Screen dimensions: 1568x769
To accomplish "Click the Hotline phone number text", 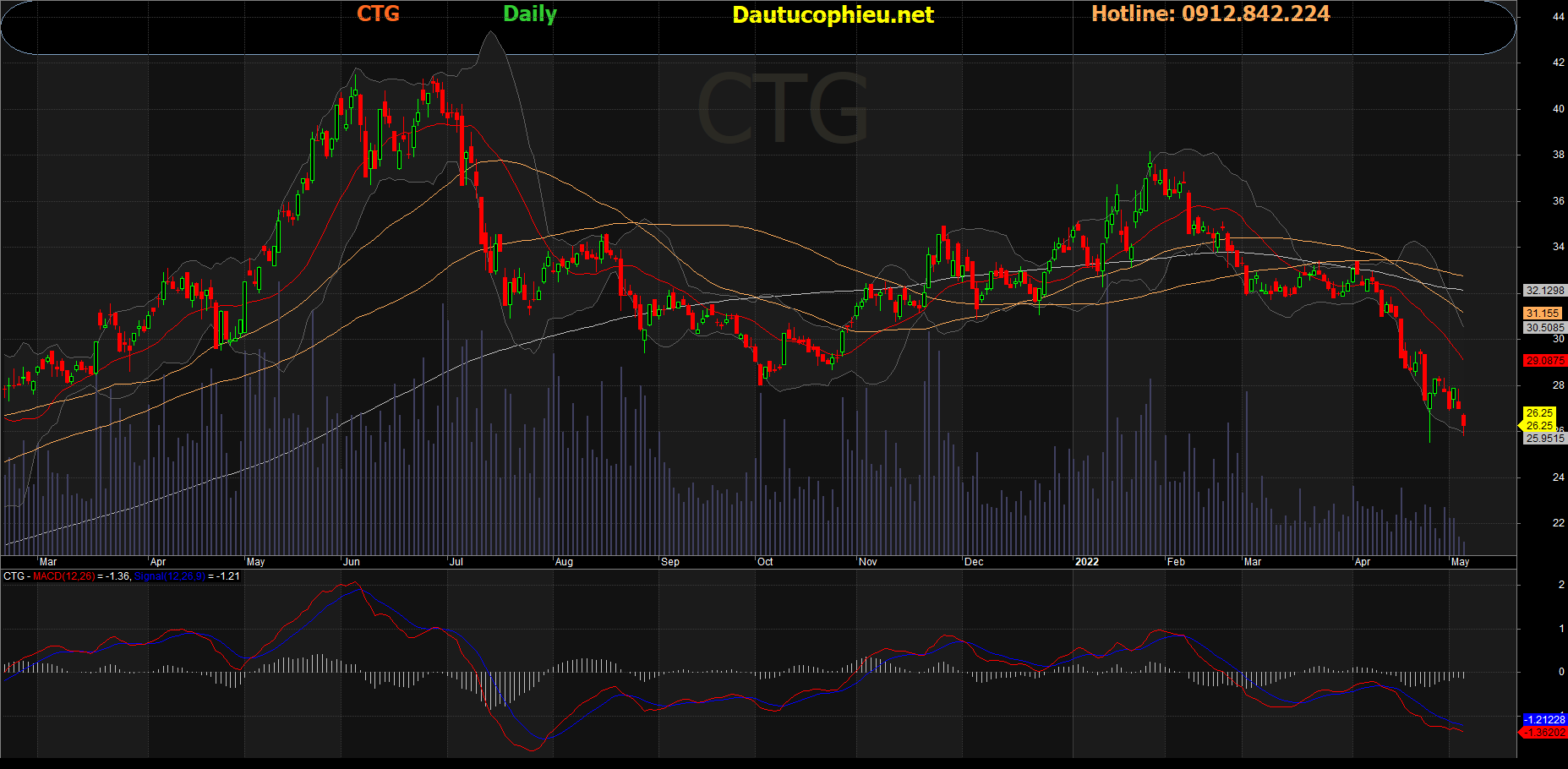I will [x=1210, y=14].
